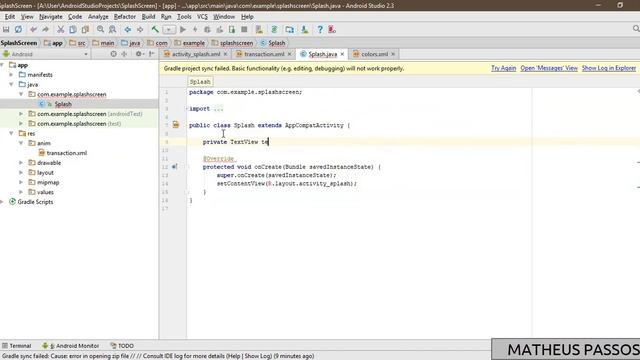The image size is (640, 360).
Task: Expand the drawable folder
Action: pos(21,163)
